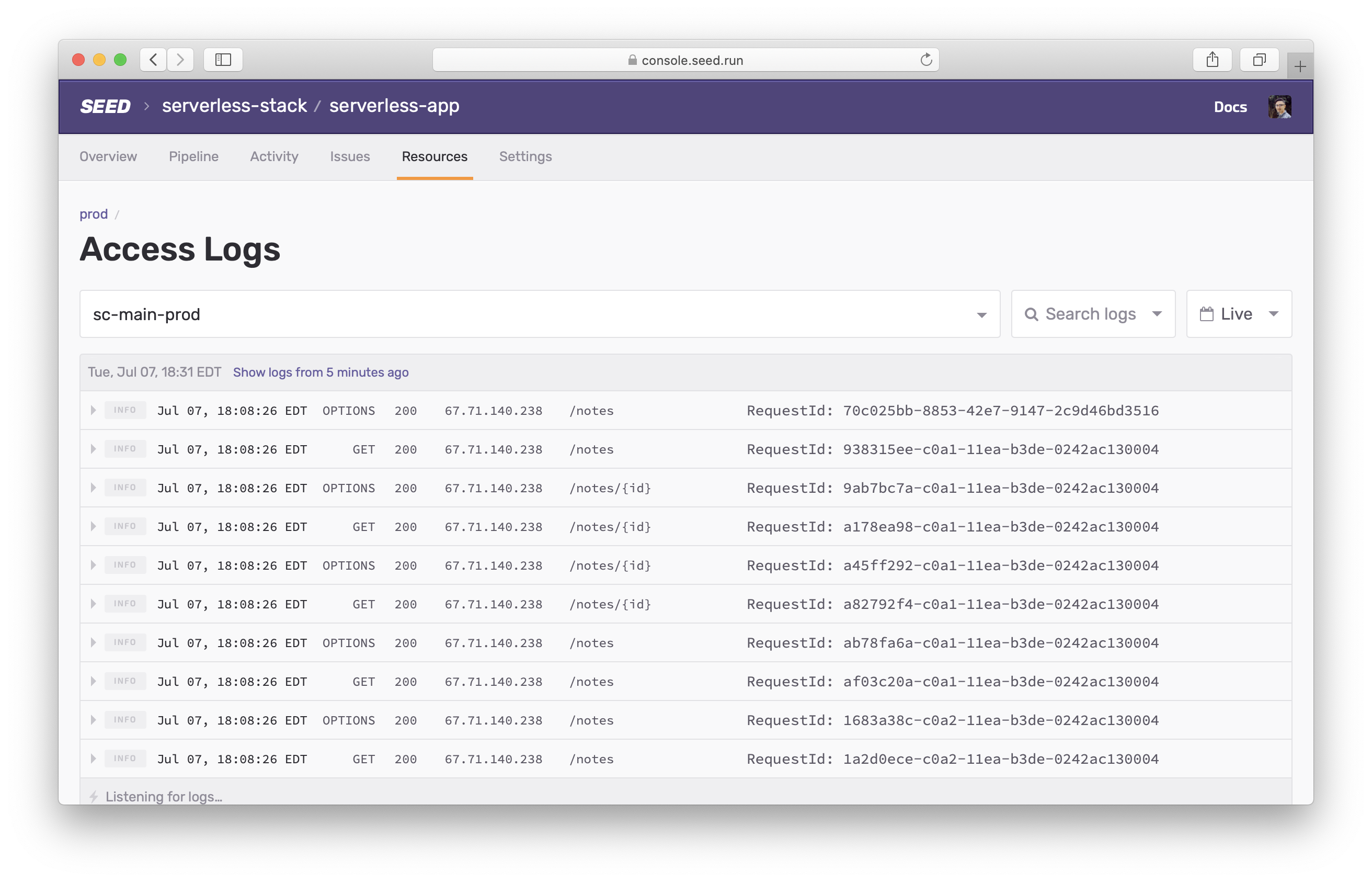Image resolution: width=1372 pixels, height=882 pixels.
Task: Open the Search logs dropdown arrow
Action: (x=1157, y=313)
